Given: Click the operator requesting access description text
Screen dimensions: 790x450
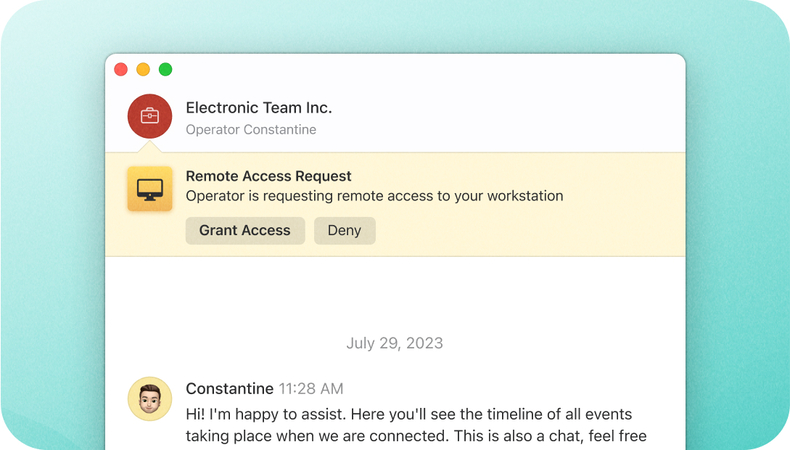Looking at the screenshot, I should tap(374, 196).
